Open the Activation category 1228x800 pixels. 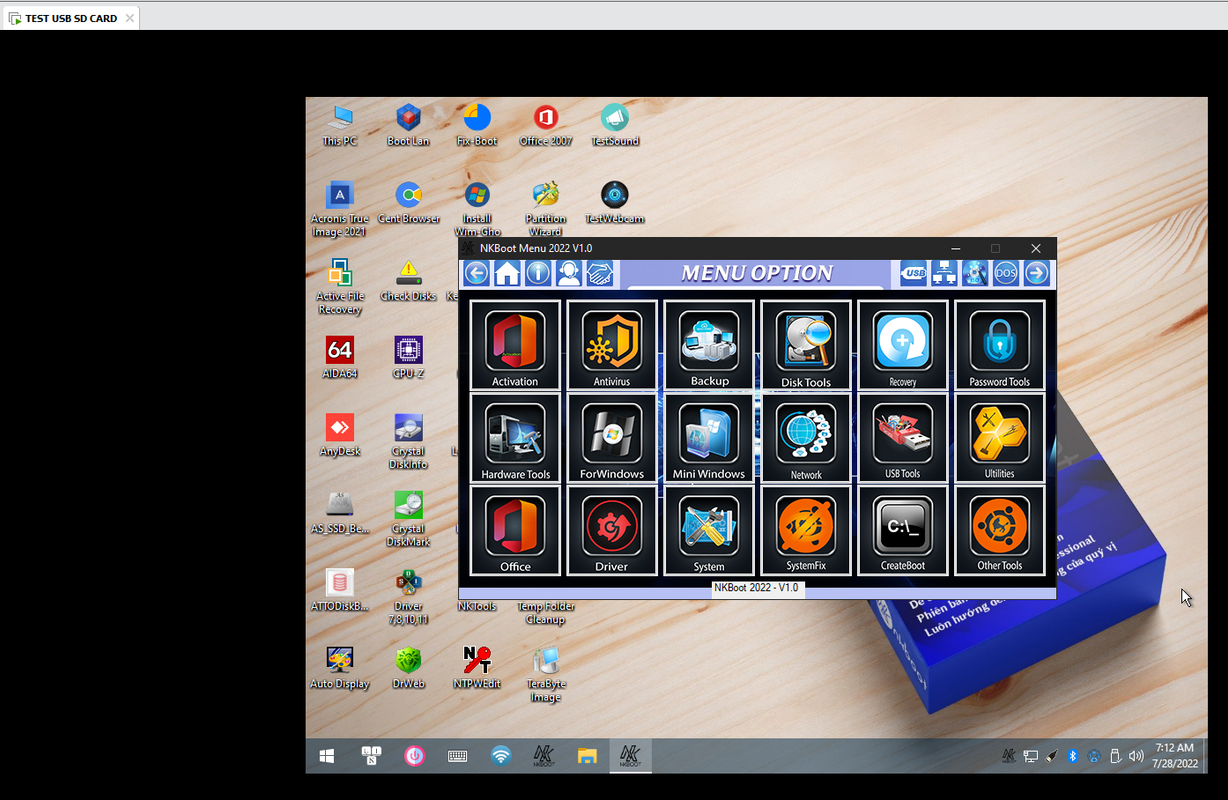515,345
